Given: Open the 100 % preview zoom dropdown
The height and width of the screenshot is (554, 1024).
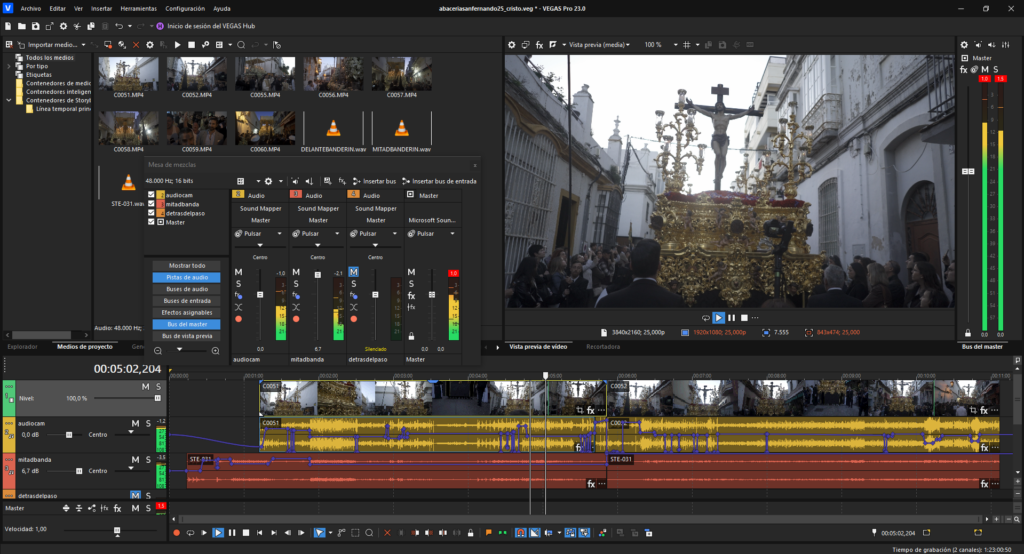Looking at the screenshot, I should 675,45.
